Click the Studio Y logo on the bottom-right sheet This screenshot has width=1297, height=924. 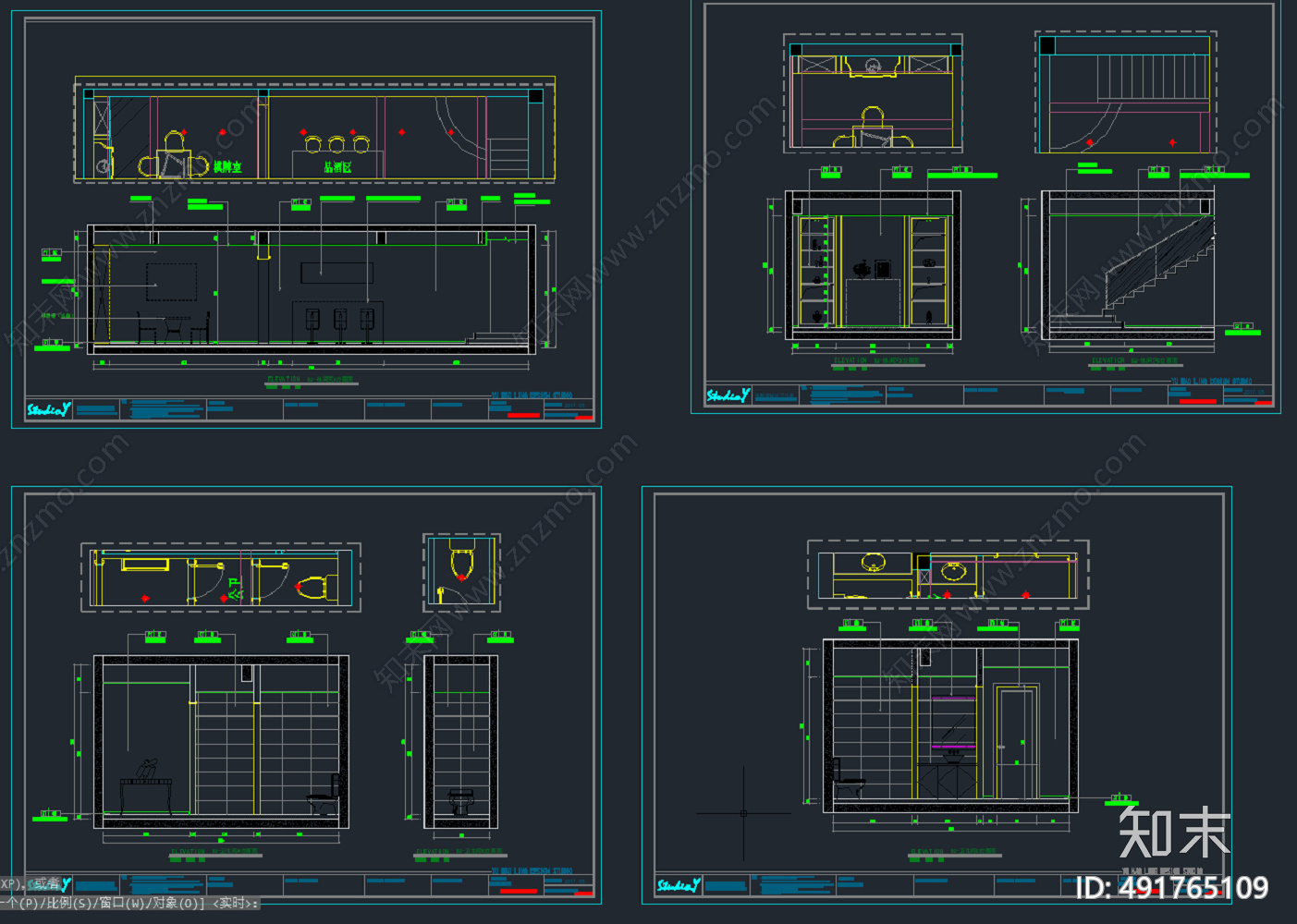(679, 885)
